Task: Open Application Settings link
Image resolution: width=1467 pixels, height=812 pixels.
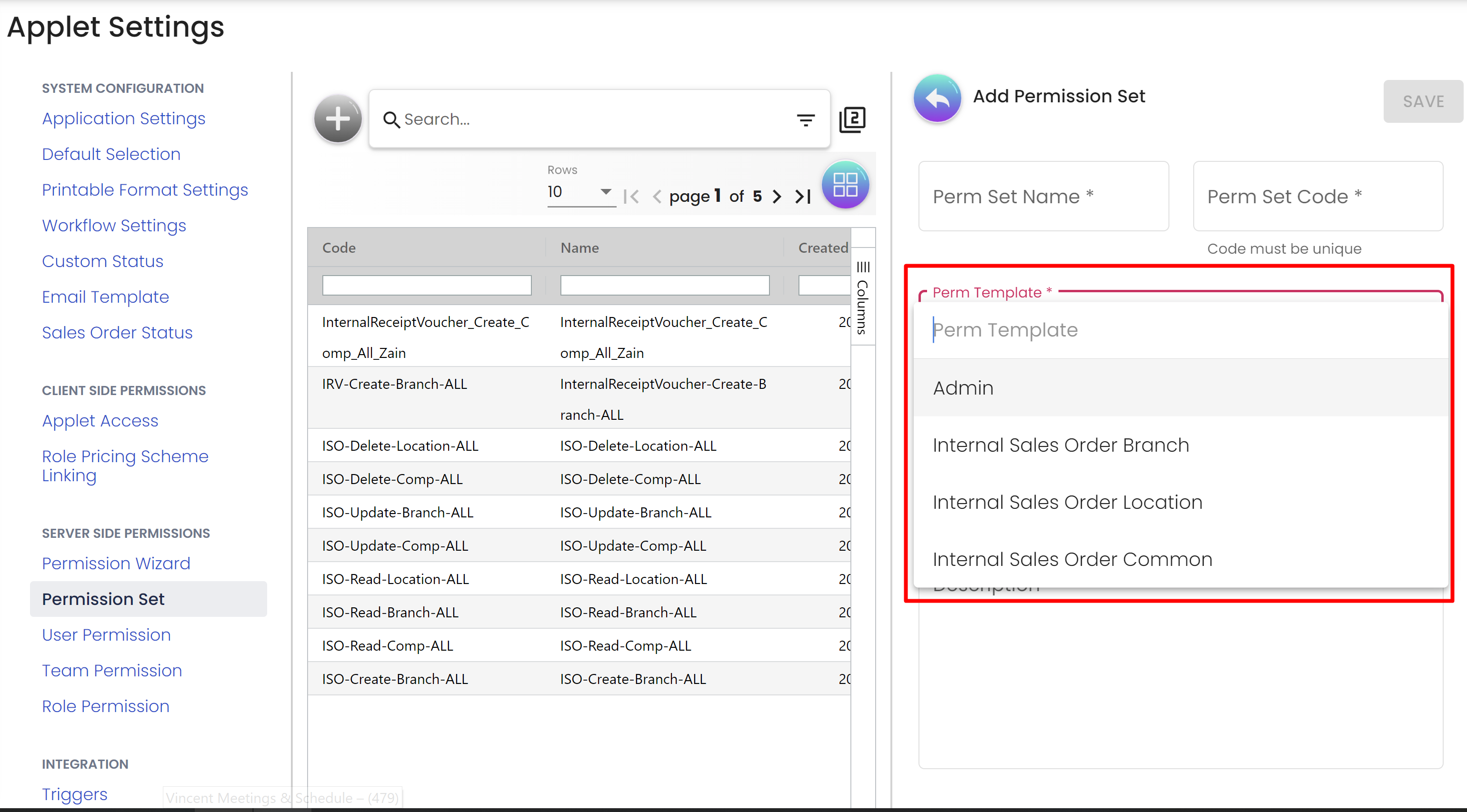Action: [124, 119]
